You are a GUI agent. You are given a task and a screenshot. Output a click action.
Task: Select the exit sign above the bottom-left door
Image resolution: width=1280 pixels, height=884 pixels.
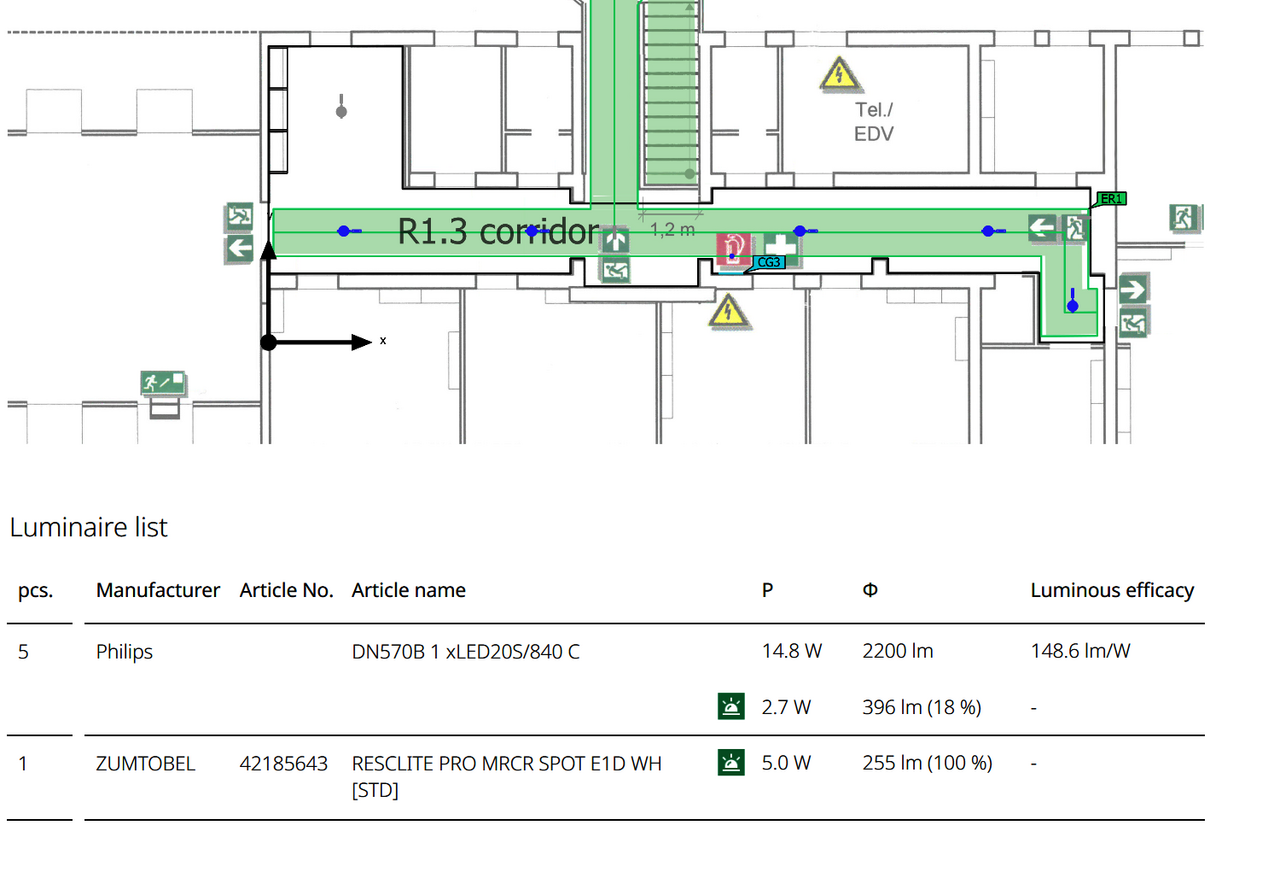[x=163, y=382]
